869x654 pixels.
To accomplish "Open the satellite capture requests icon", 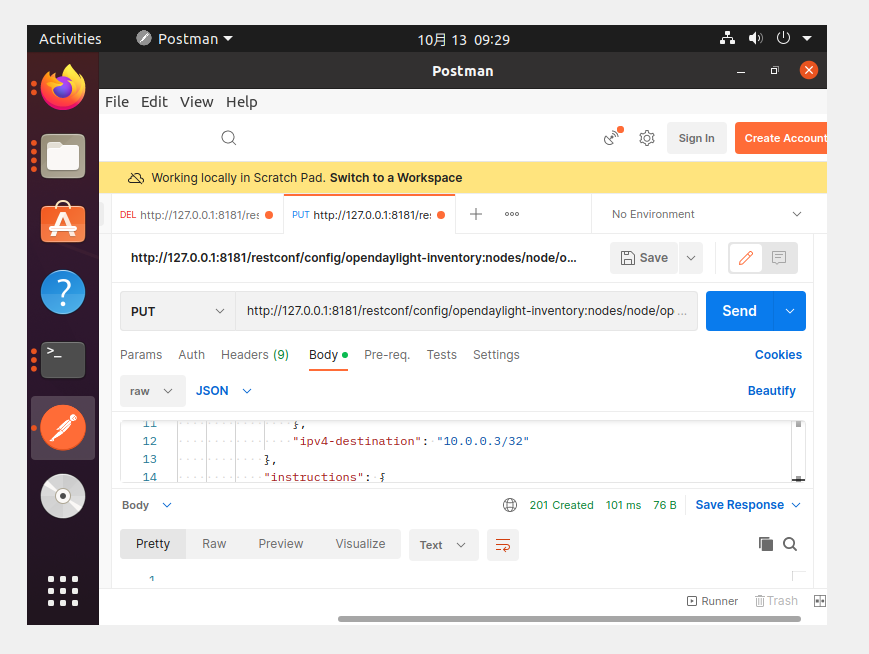I will 613,136.
